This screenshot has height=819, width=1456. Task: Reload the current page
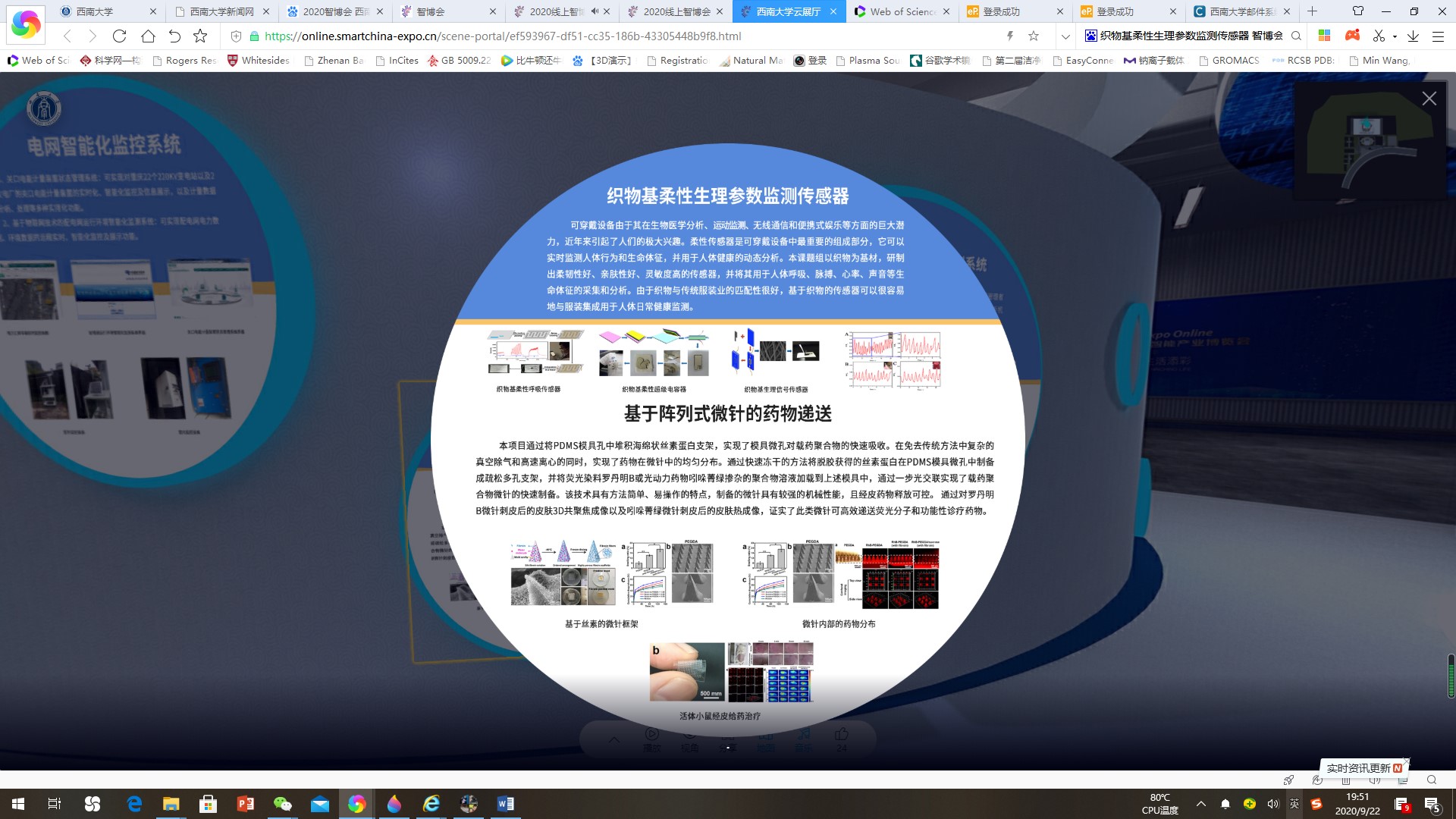point(119,36)
